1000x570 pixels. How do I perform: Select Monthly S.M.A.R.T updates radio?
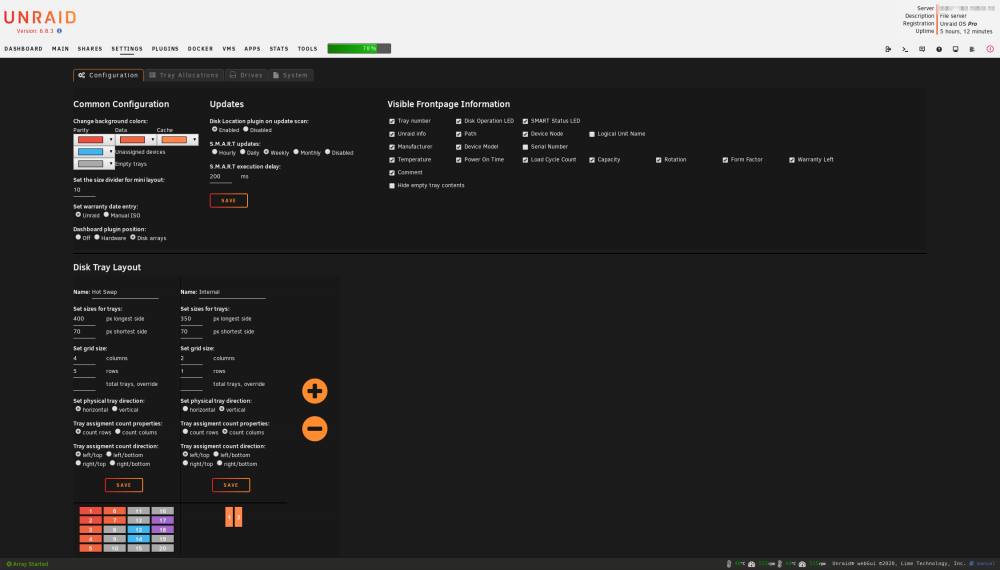pos(296,152)
